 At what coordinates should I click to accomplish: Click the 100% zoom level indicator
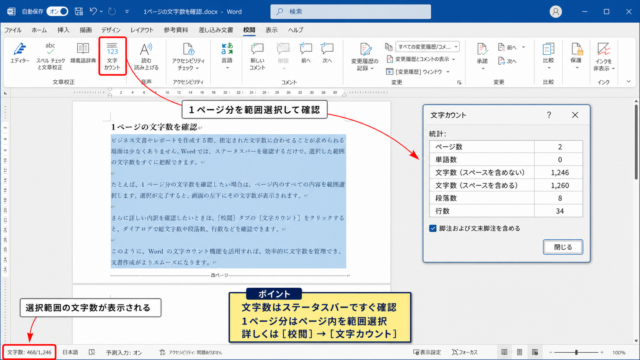(619, 352)
